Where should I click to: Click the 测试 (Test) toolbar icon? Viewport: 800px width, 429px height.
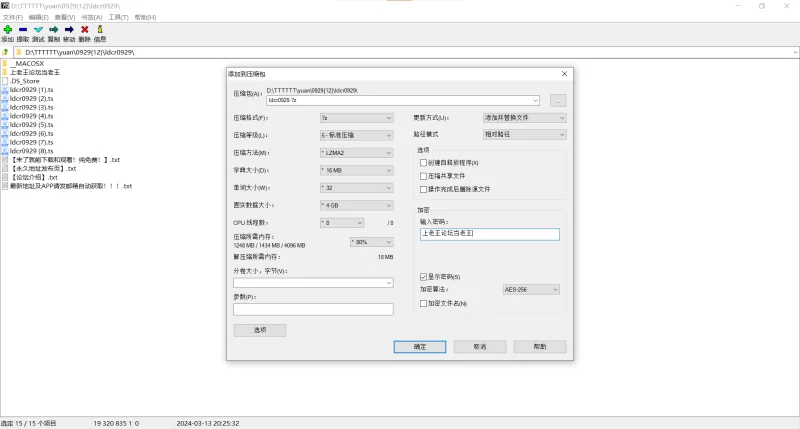click(38, 30)
